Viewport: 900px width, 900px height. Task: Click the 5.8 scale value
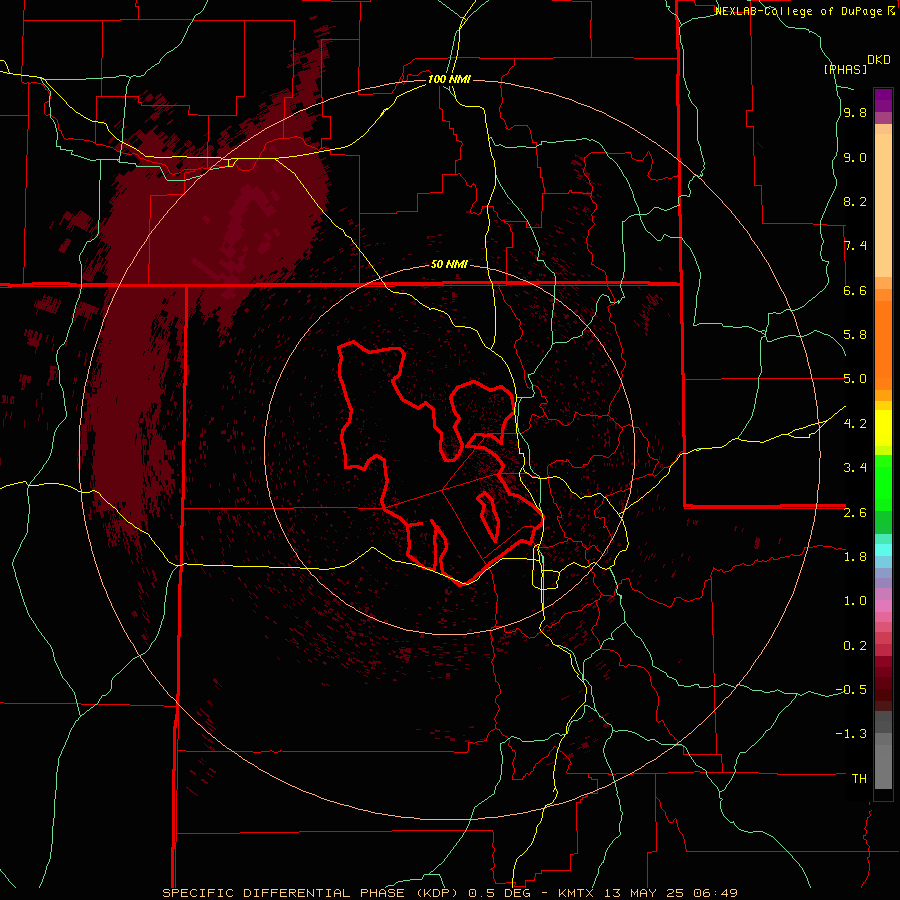tap(855, 335)
